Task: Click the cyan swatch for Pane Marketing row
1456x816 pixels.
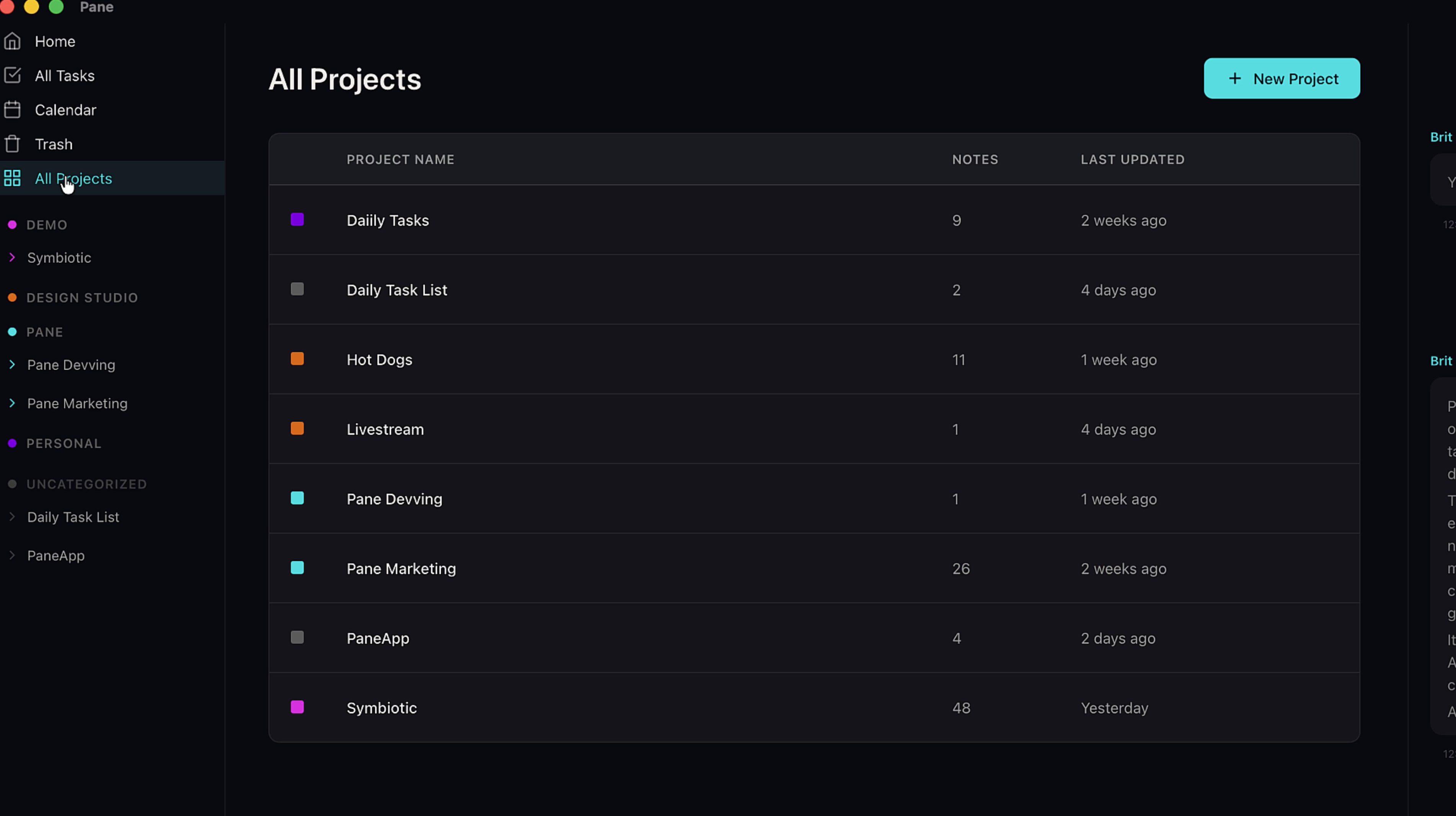Action: (x=297, y=567)
